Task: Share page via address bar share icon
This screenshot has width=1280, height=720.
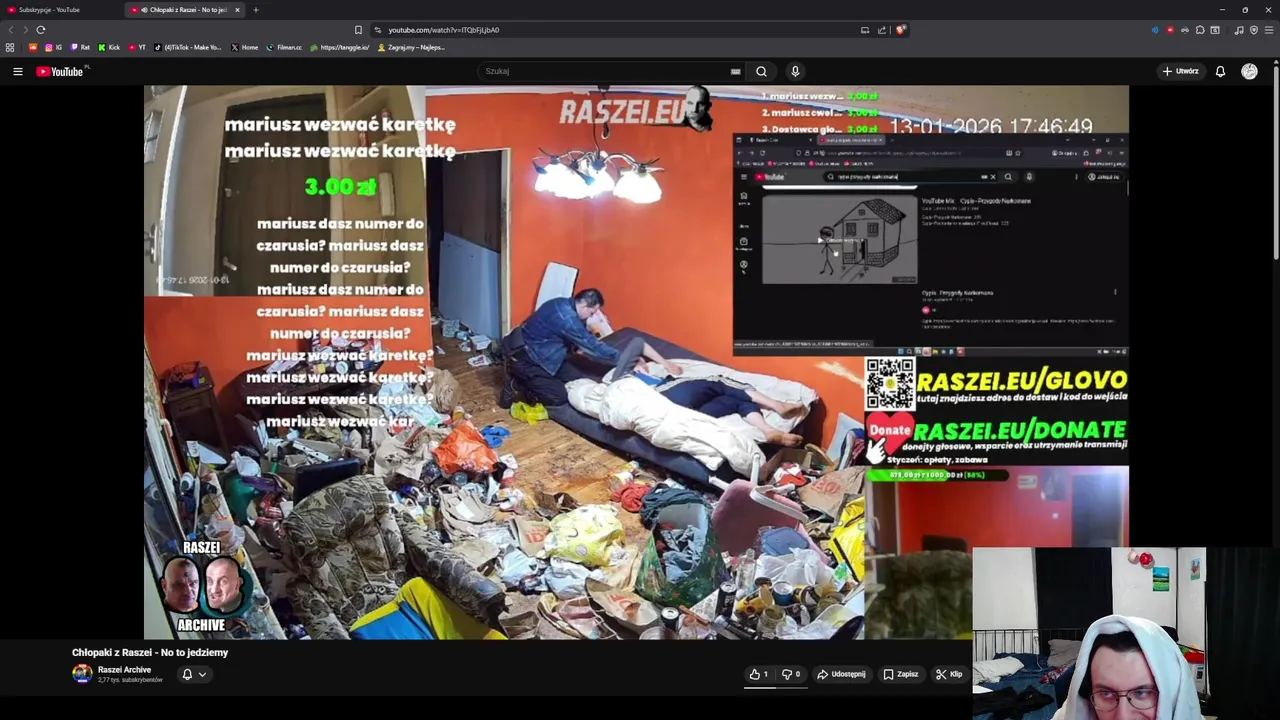Action: (882, 30)
